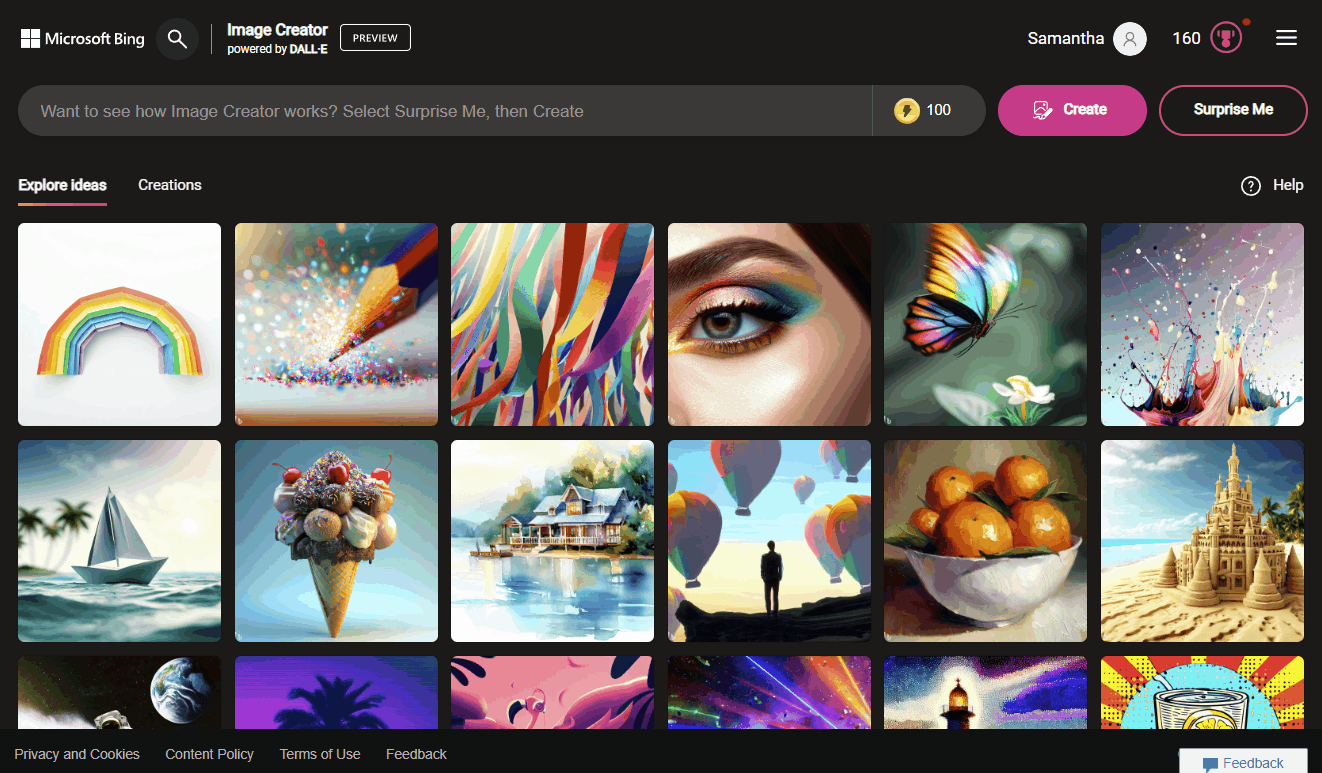Select the Explore ideas tab
The image size is (1322, 773).
coord(62,185)
